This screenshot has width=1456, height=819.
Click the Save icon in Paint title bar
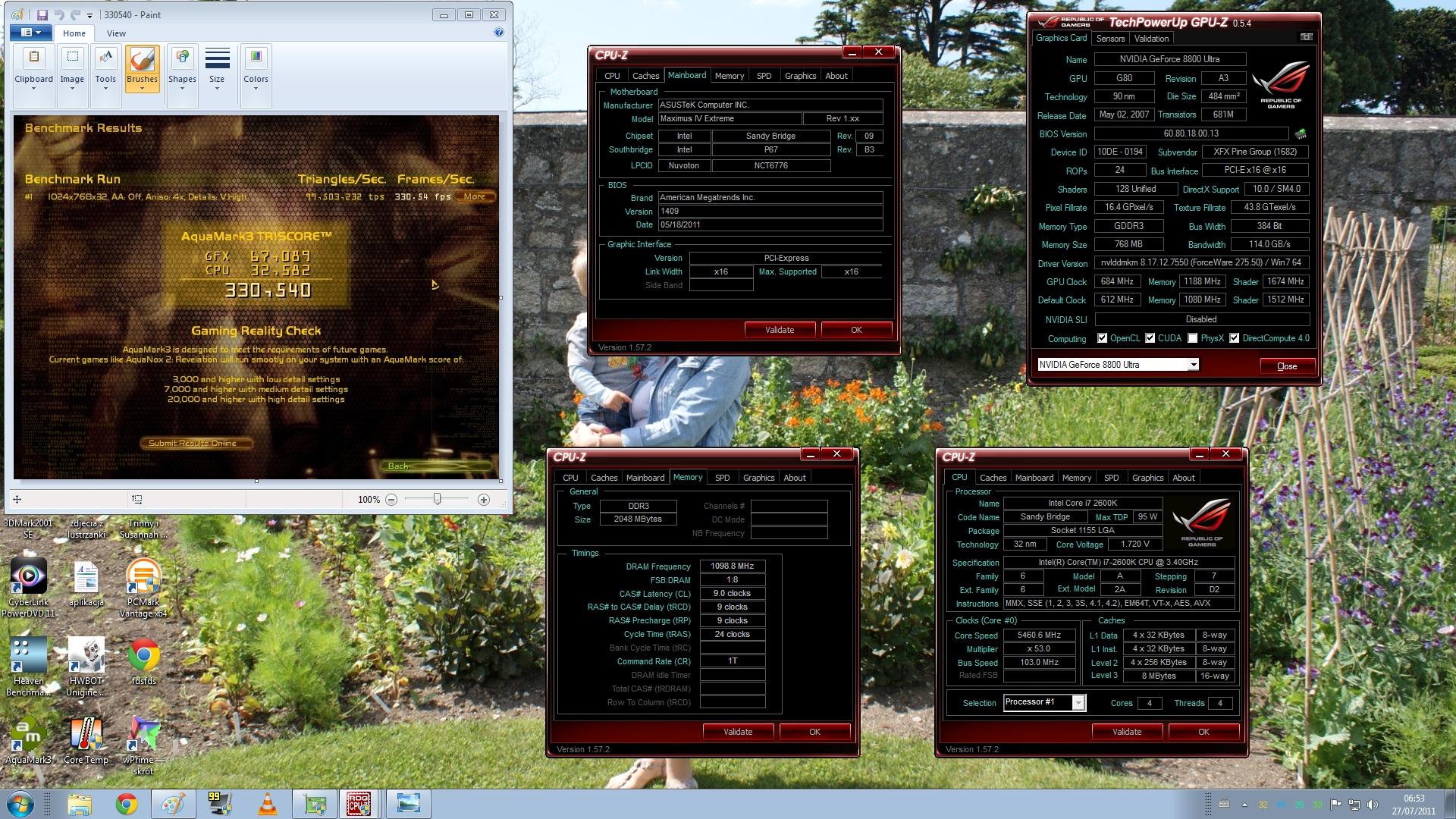(42, 14)
